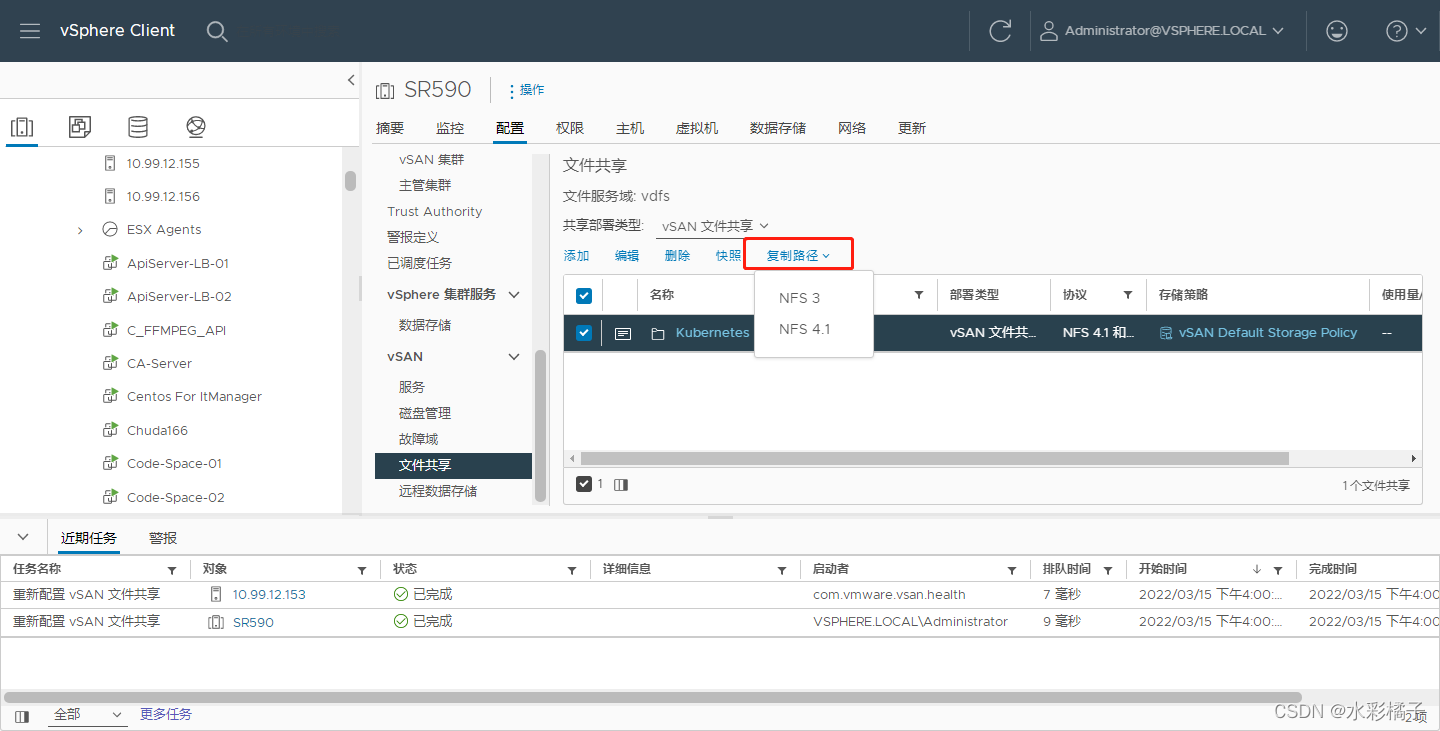Toggle the select-all header checkbox
The height and width of the screenshot is (731, 1440).
click(x=585, y=295)
